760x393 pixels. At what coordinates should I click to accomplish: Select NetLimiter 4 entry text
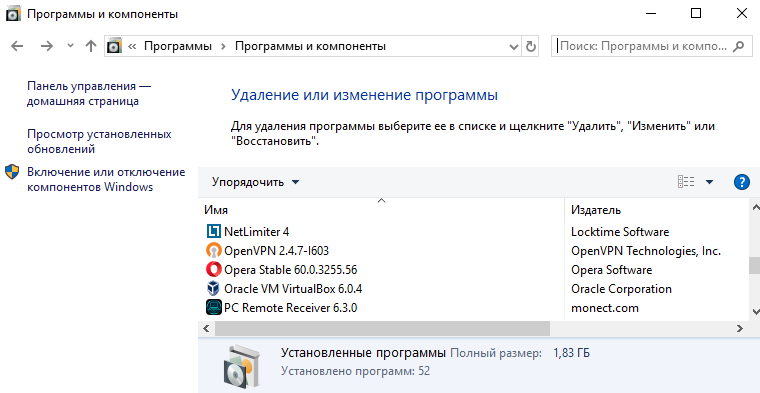256,232
